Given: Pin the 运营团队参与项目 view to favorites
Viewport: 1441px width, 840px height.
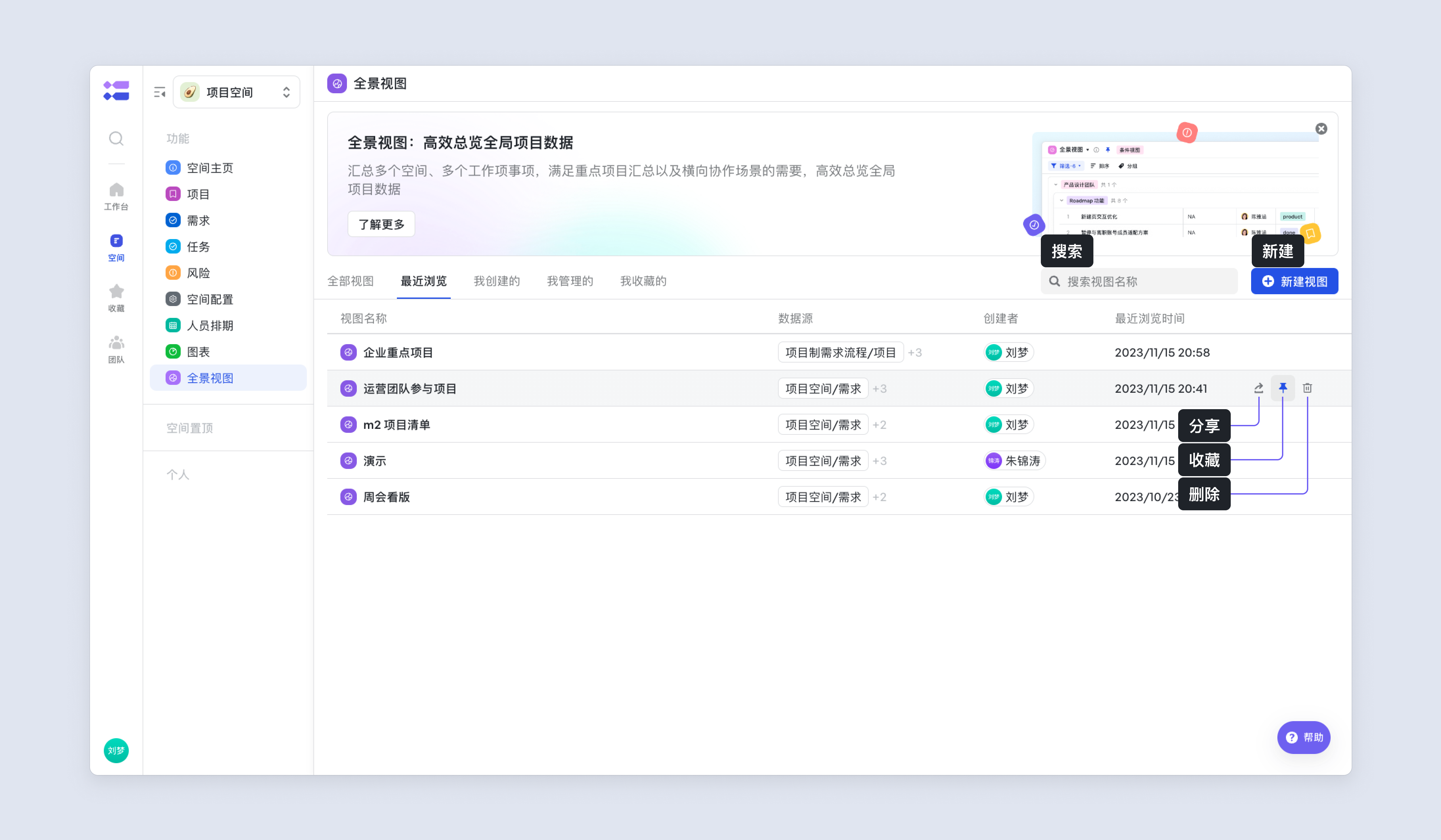Looking at the screenshot, I should click(x=1283, y=388).
